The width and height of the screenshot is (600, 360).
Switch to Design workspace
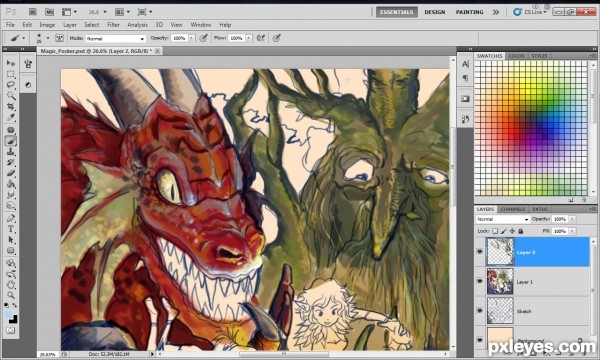435,12
